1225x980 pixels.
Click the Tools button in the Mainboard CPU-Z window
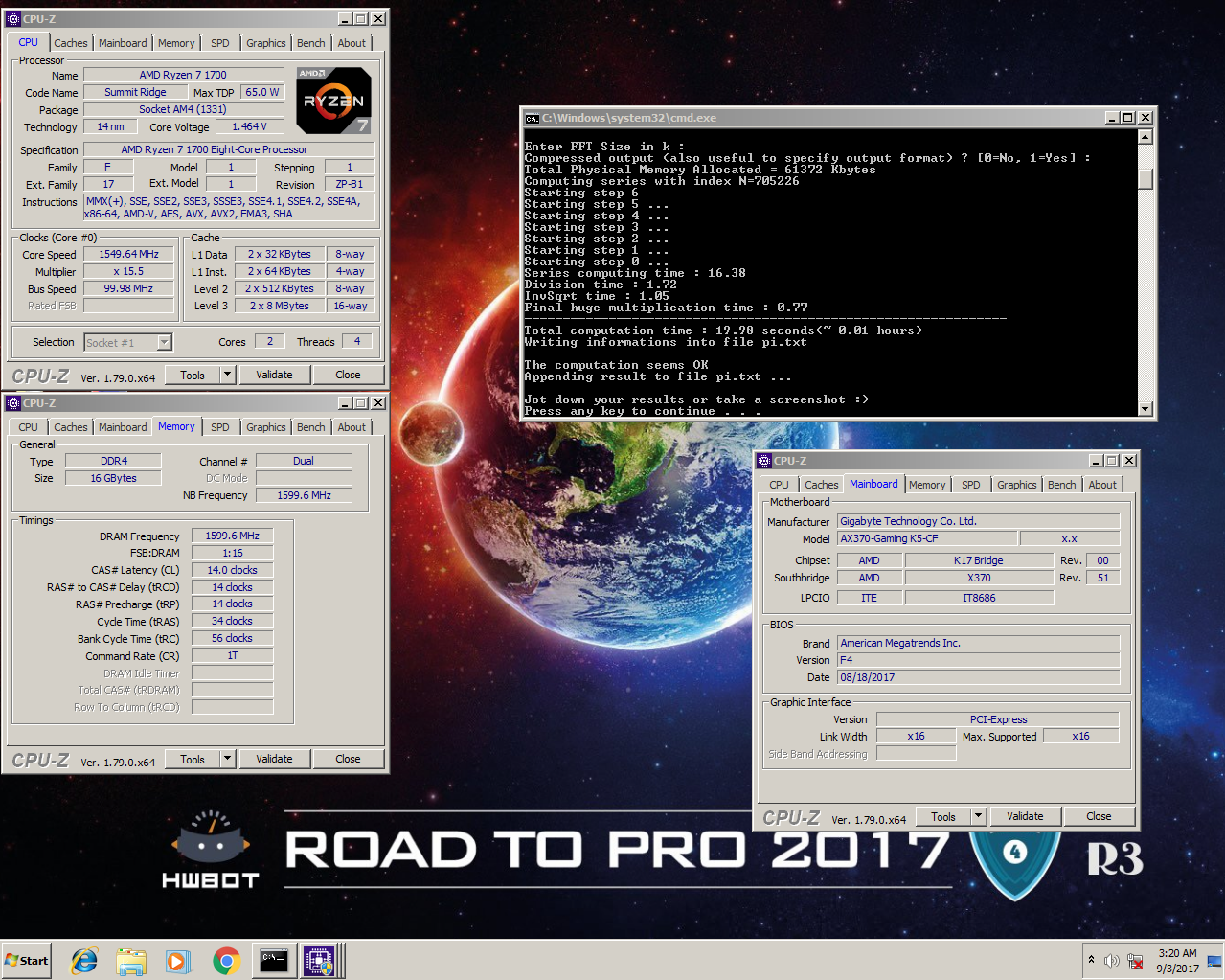943,816
